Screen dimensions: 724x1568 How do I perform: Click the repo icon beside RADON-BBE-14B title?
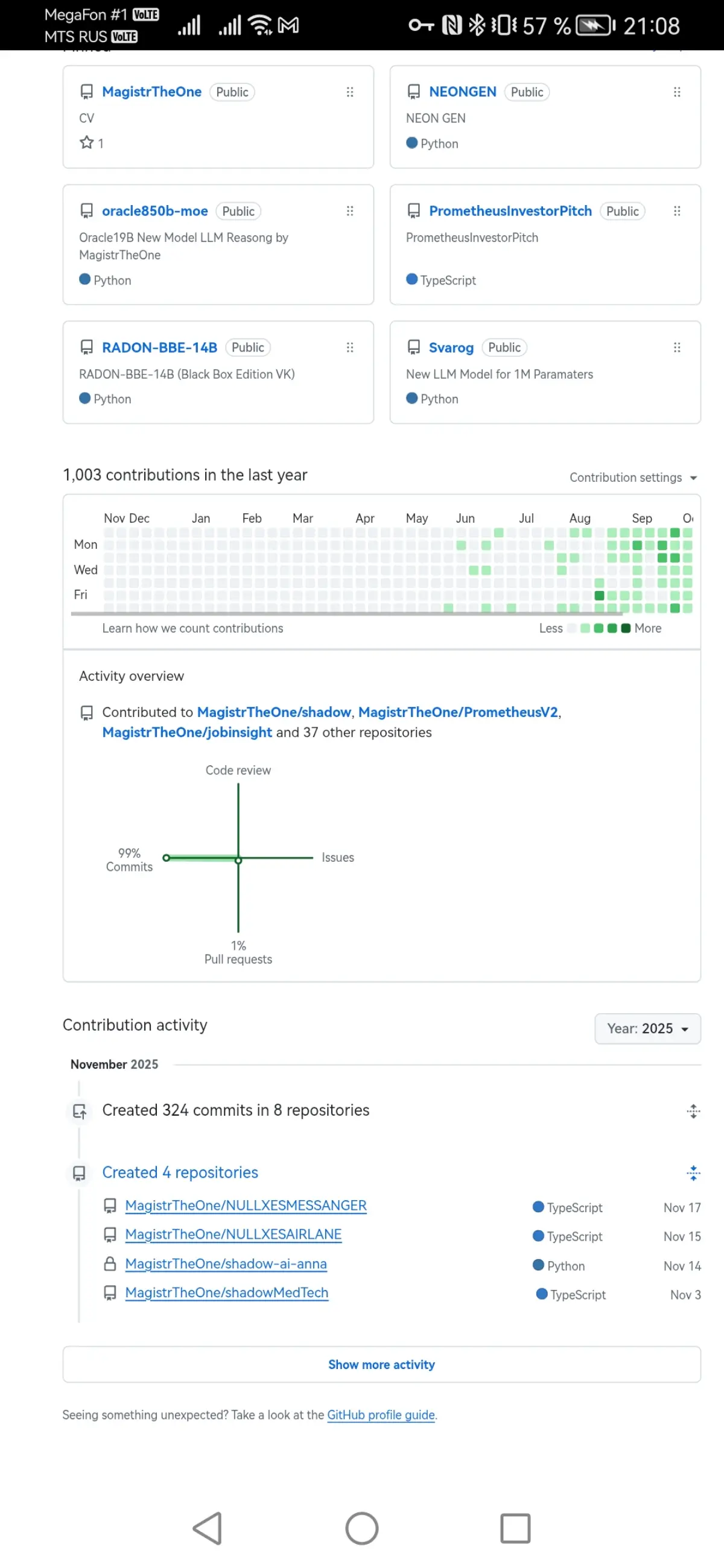pos(86,347)
